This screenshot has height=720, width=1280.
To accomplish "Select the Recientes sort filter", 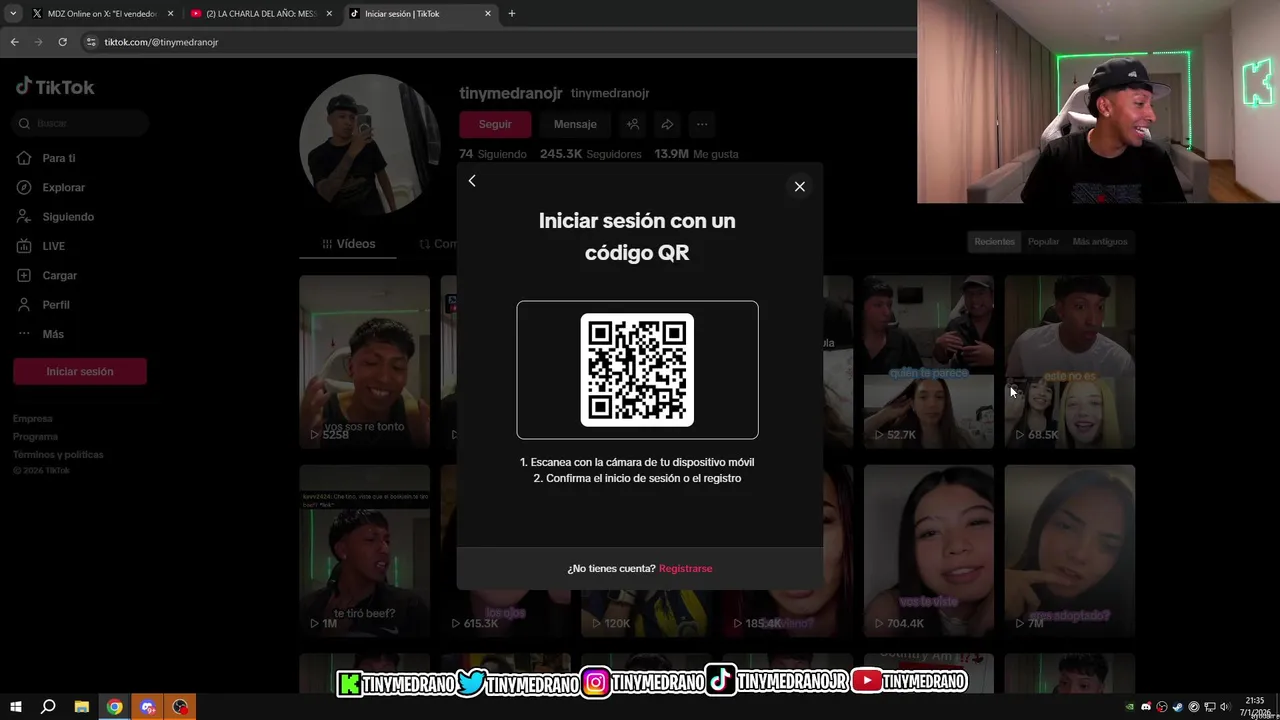I will (994, 242).
